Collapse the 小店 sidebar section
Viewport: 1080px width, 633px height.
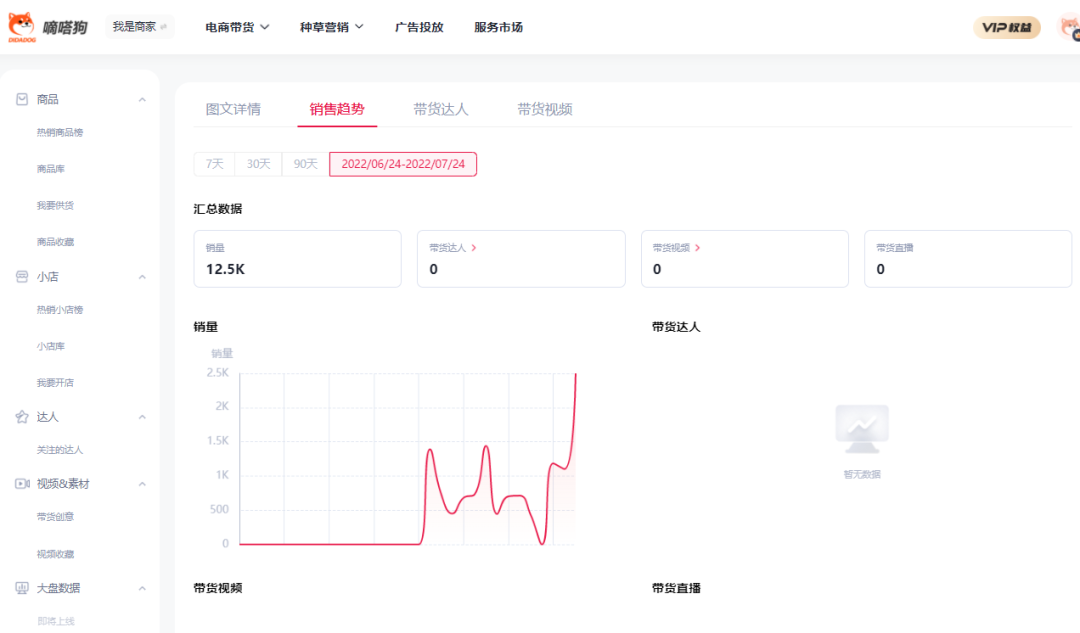click(142, 277)
